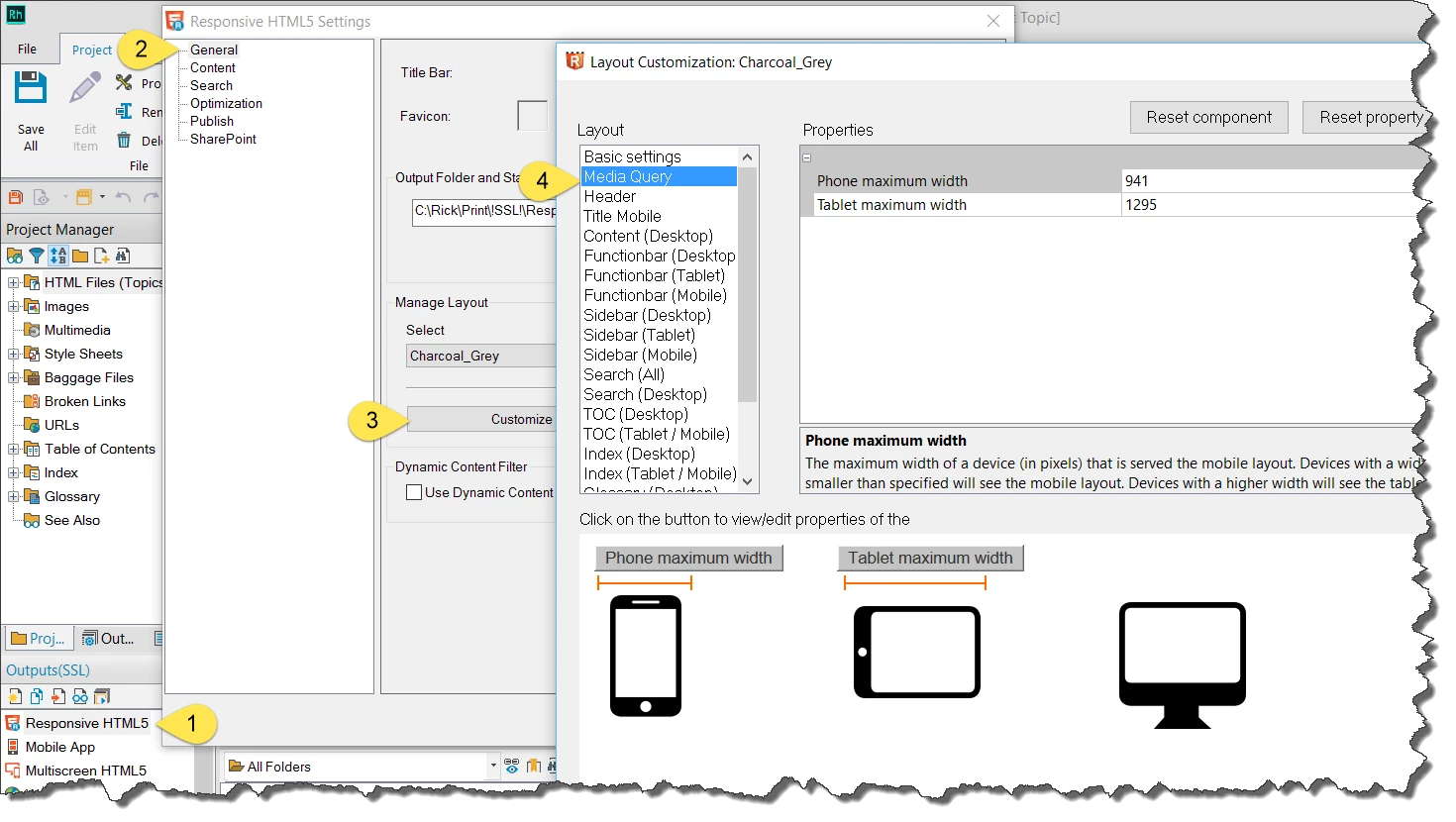Expand the Style Sheets tree node
This screenshot has width=1456, height=822.
[14, 354]
